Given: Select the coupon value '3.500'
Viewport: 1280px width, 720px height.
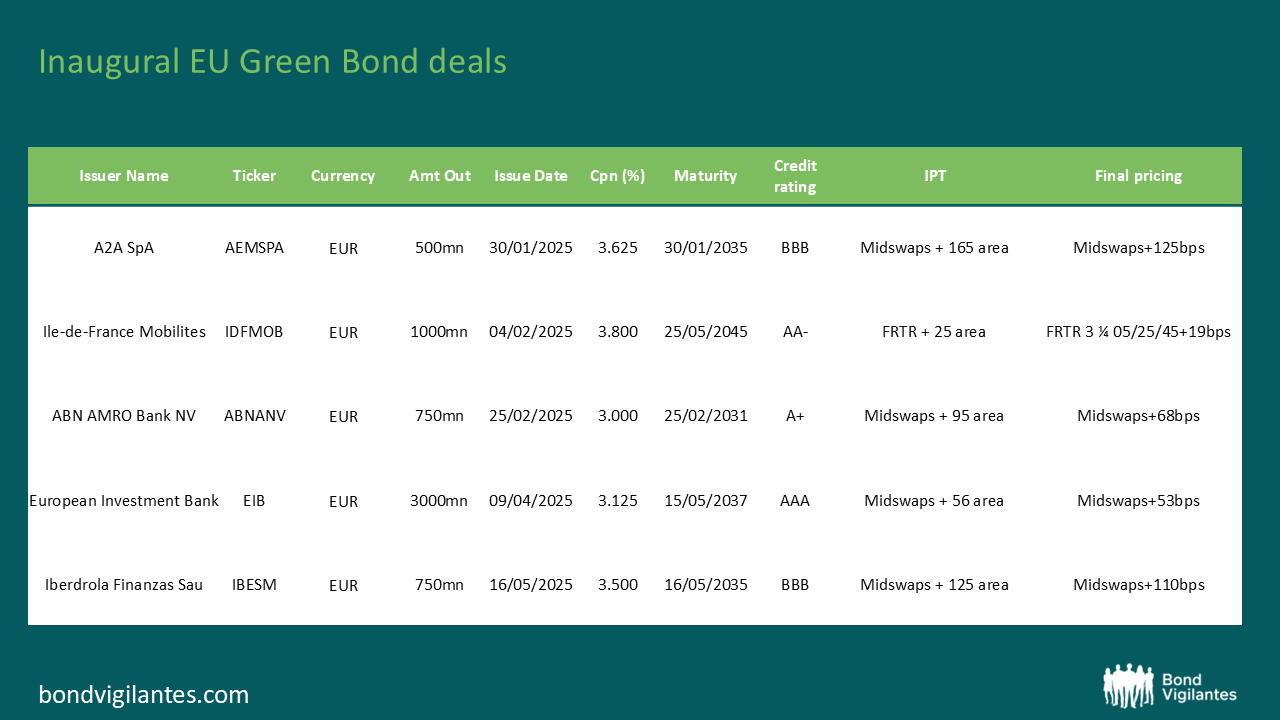Looking at the screenshot, I should 618,585.
